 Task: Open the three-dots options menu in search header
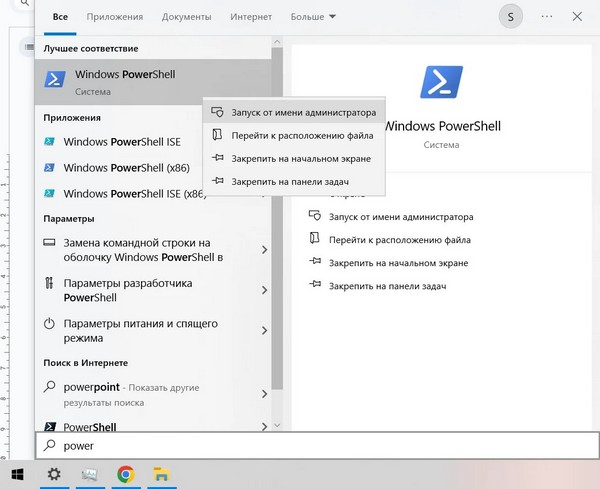tap(546, 17)
